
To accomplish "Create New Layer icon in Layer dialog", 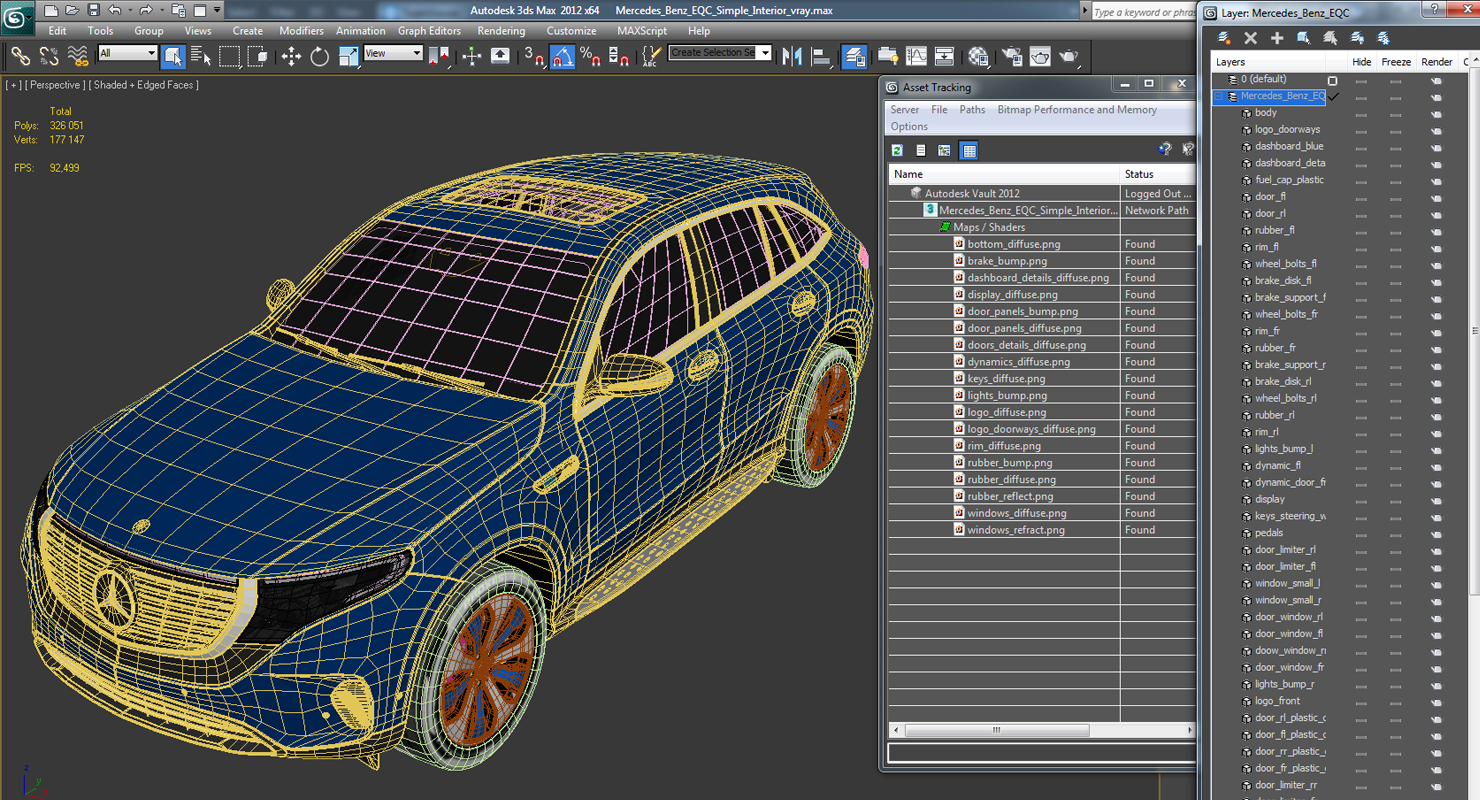I will point(1223,38).
